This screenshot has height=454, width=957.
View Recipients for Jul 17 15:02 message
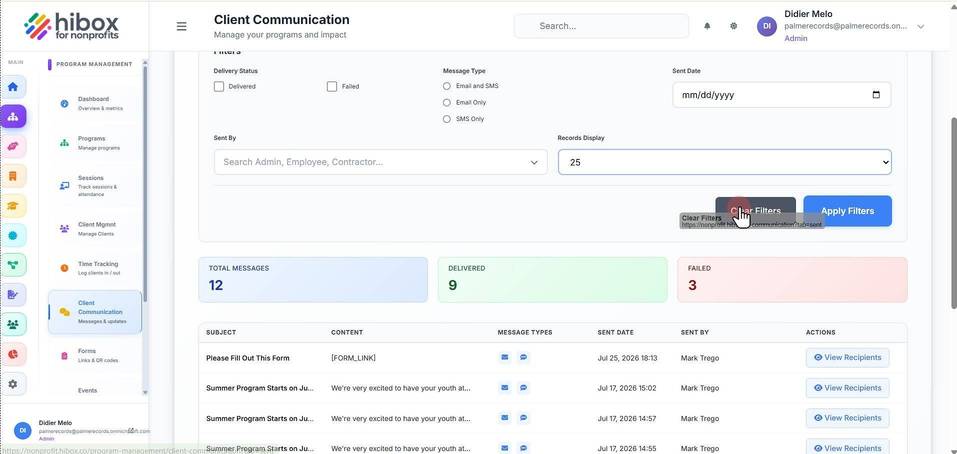pos(847,388)
